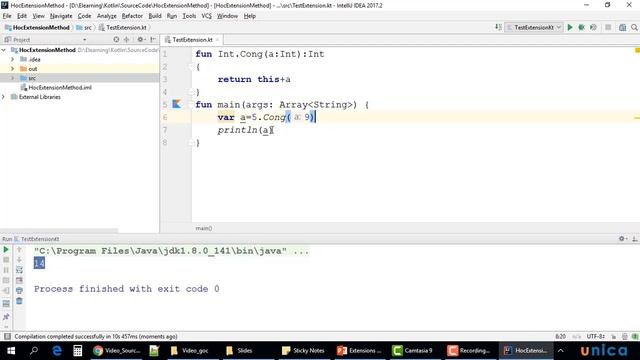Click the dump threads icon in Run panel

click(6, 280)
